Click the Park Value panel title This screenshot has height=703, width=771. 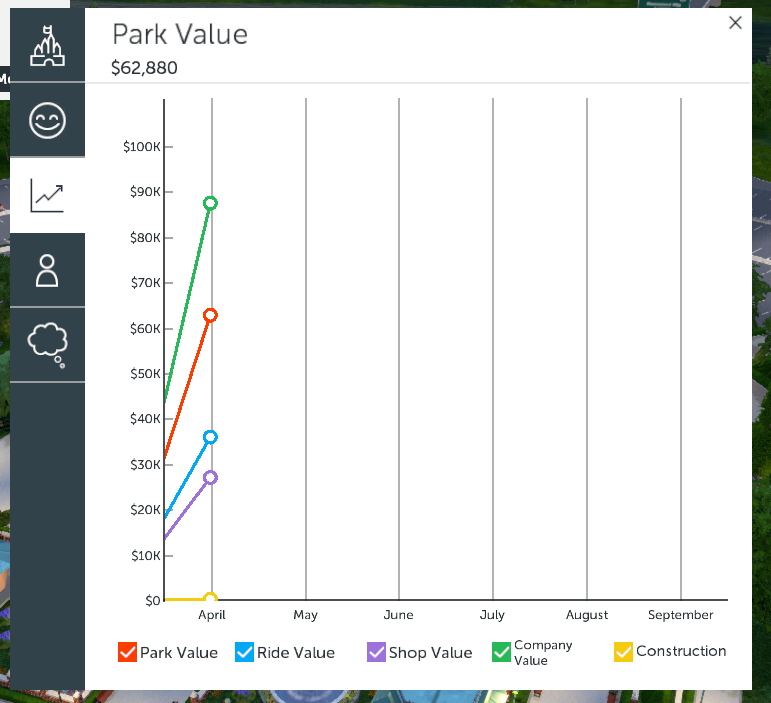(180, 34)
